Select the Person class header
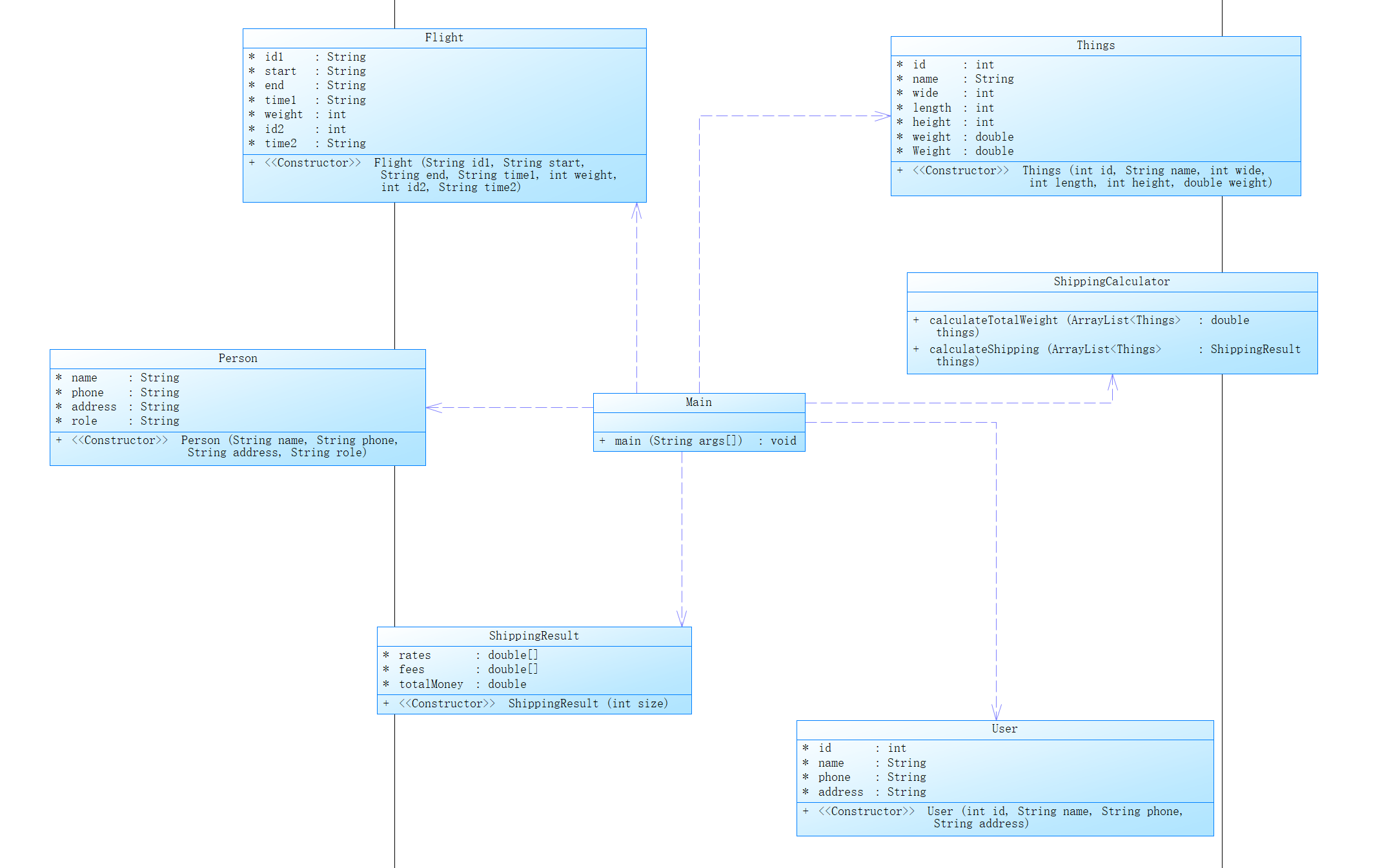 point(238,359)
